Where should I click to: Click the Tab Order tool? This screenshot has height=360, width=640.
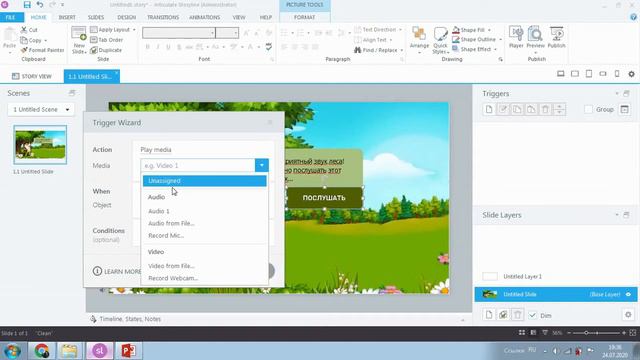107,40
